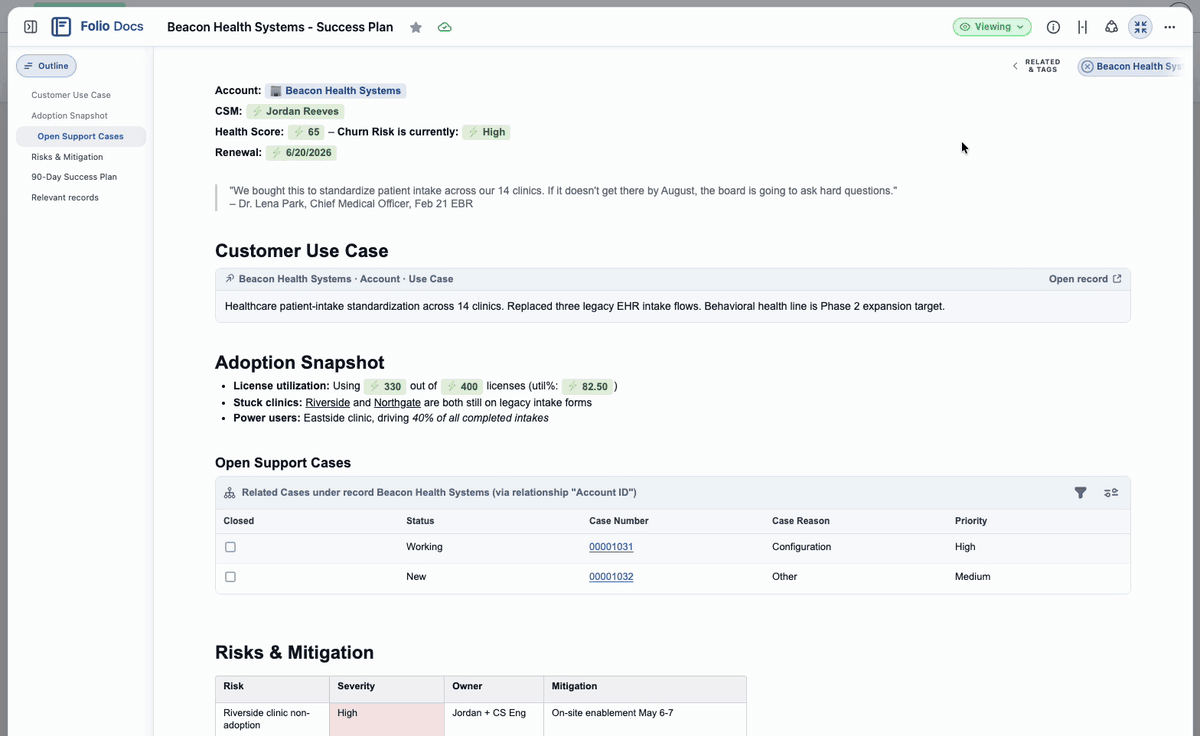
Task: Go to Relevant records in outline
Action: click(65, 198)
